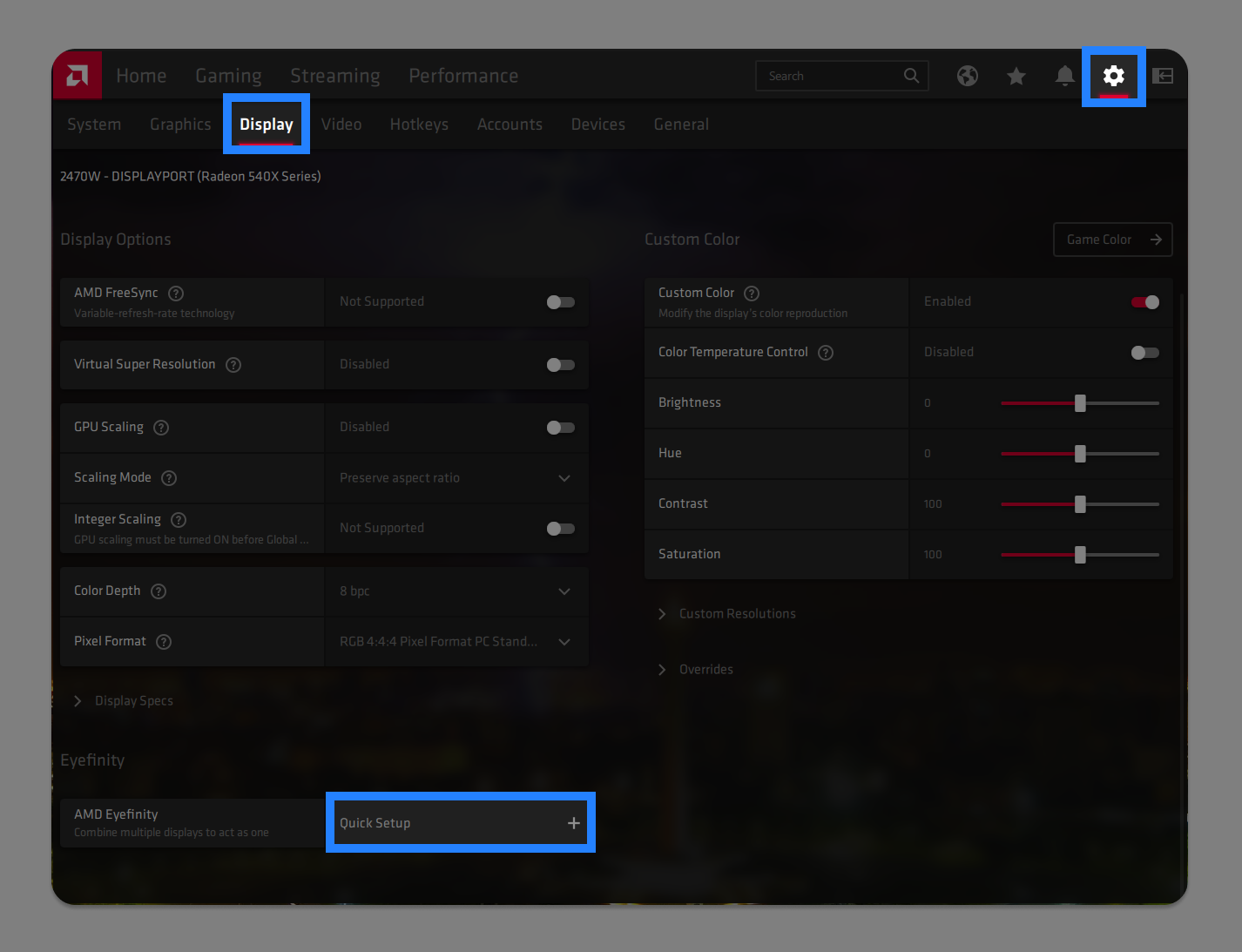Switch to Gaming tab
Screen dimensions: 1242x952
(x=228, y=76)
